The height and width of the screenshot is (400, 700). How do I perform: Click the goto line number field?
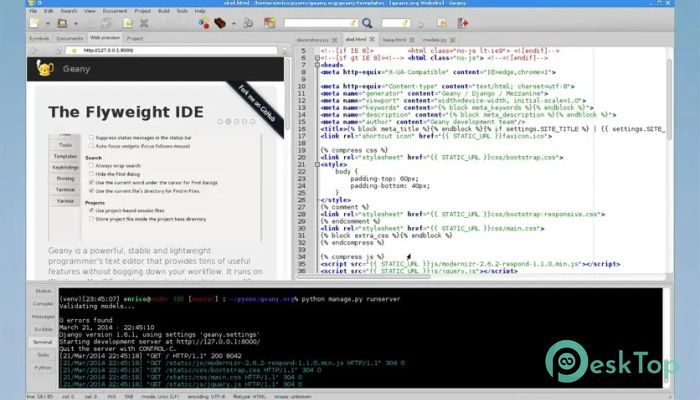[x=396, y=23]
